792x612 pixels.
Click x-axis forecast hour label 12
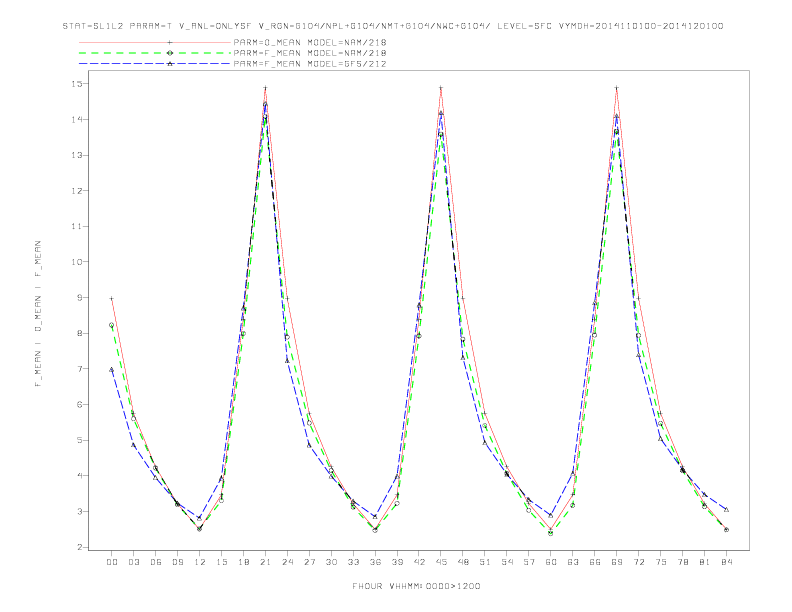coord(200,562)
